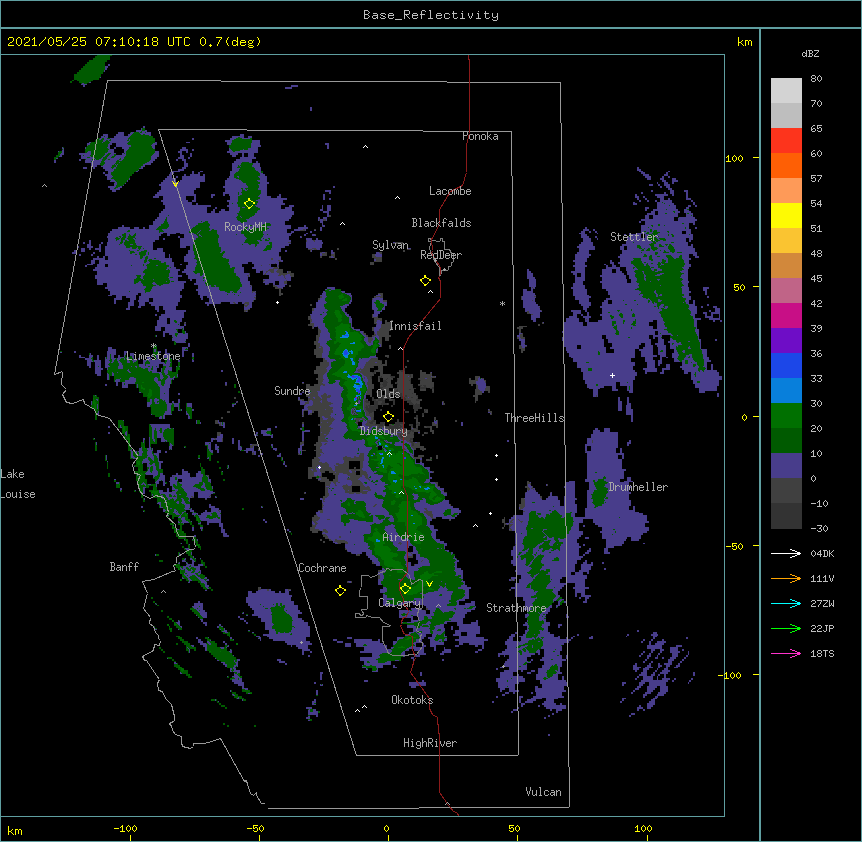
Task: Click the Drumheller label
Action: click(638, 487)
